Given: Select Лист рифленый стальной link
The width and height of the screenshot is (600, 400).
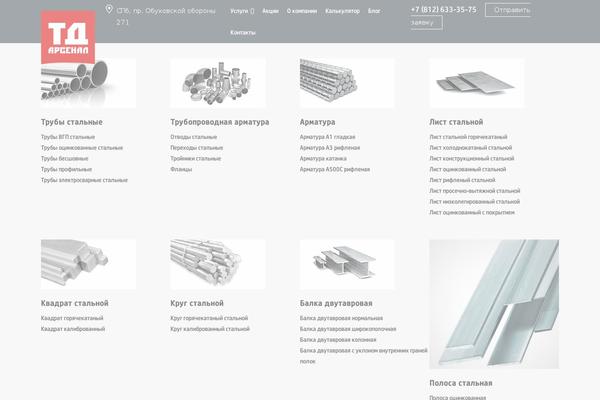Looking at the screenshot, I should click(x=462, y=180).
